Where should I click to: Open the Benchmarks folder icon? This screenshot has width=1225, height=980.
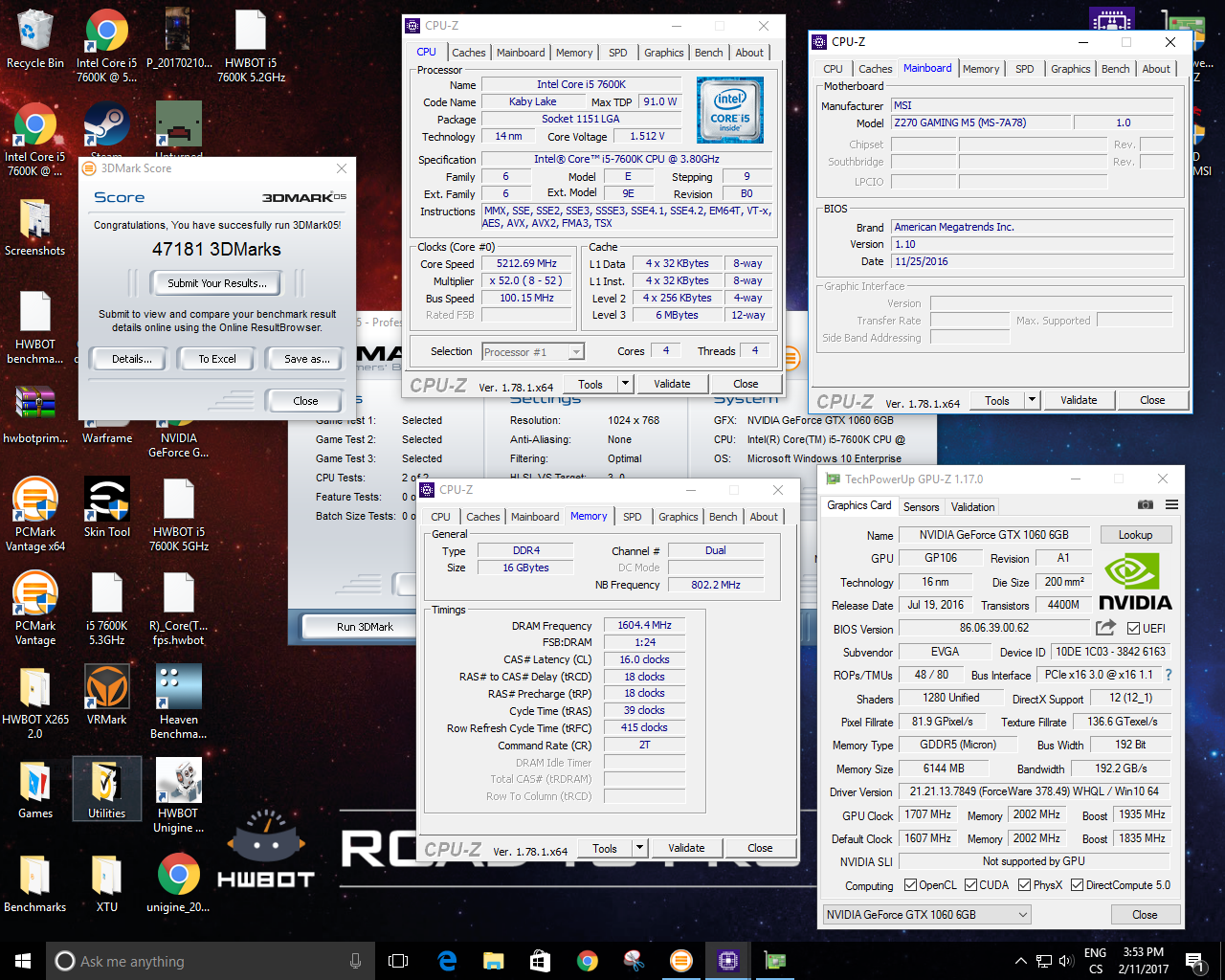click(x=35, y=882)
